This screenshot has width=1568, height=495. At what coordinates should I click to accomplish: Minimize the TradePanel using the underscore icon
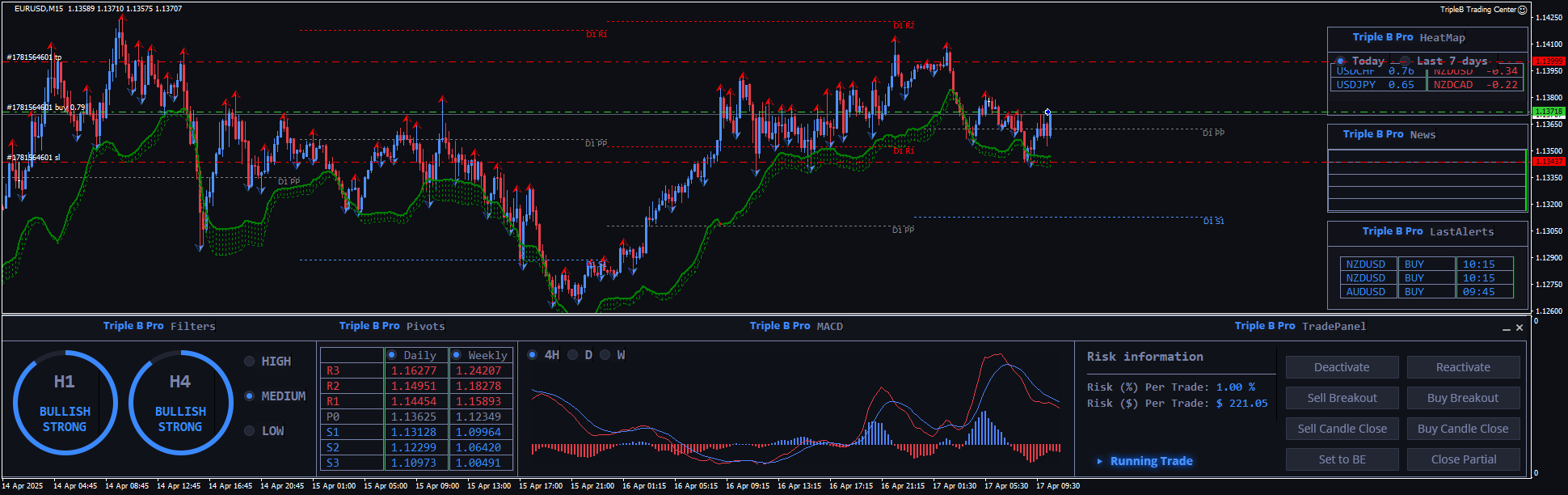pos(1507,328)
